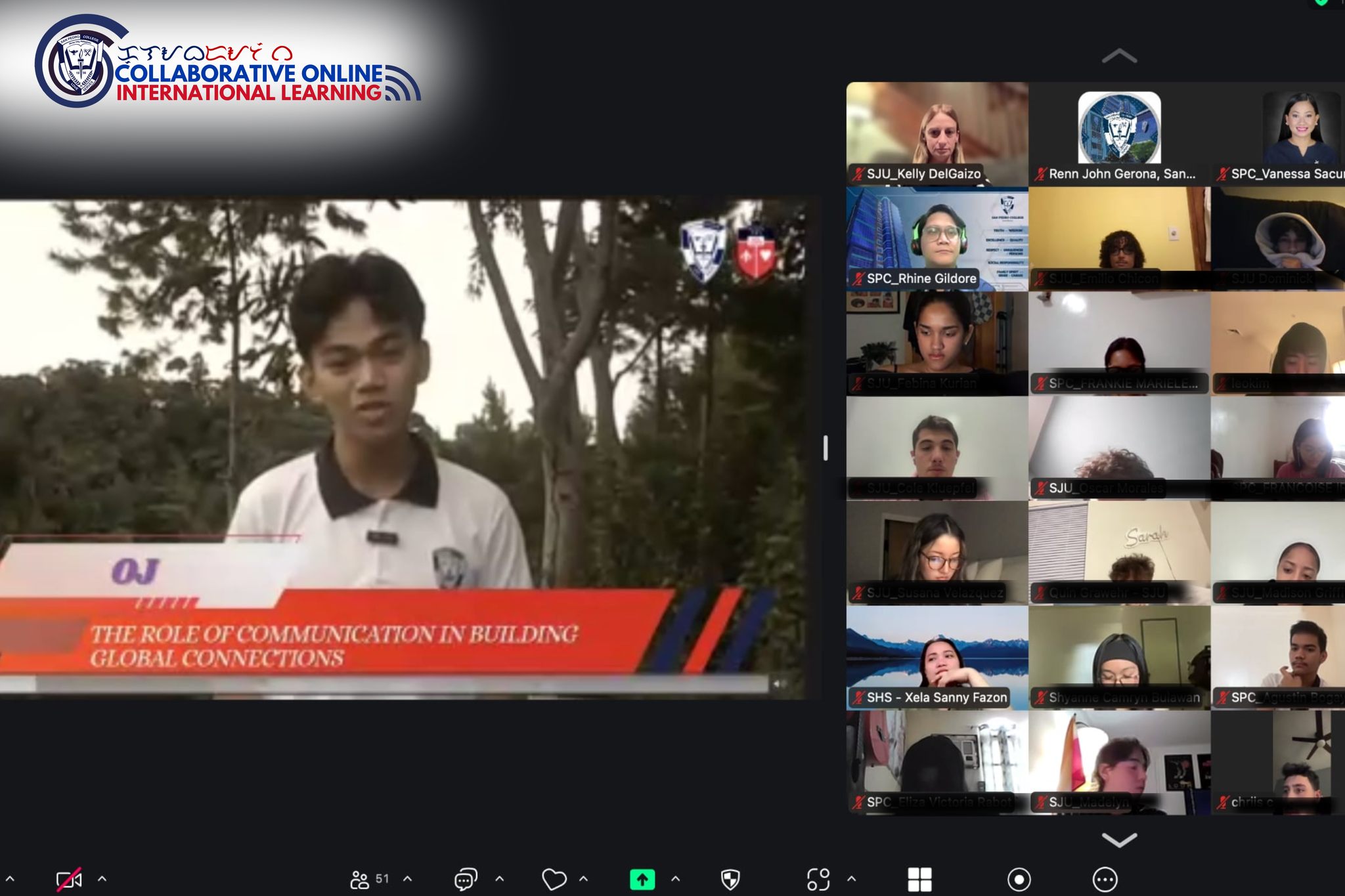Select the SJU_Kelly DelGaizo video tile
The width and height of the screenshot is (1345, 896).
(937, 134)
